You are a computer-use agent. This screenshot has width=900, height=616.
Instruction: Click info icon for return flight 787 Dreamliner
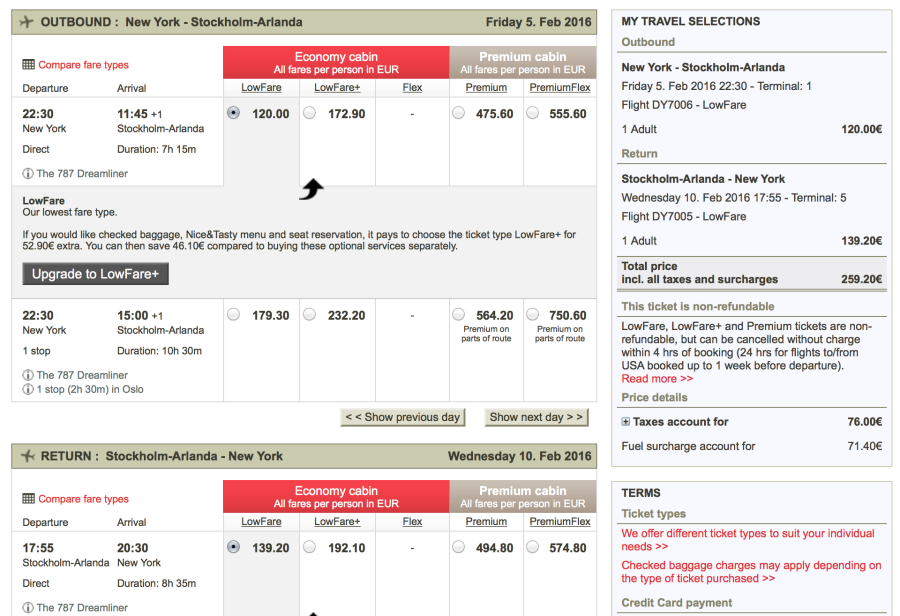(28, 608)
